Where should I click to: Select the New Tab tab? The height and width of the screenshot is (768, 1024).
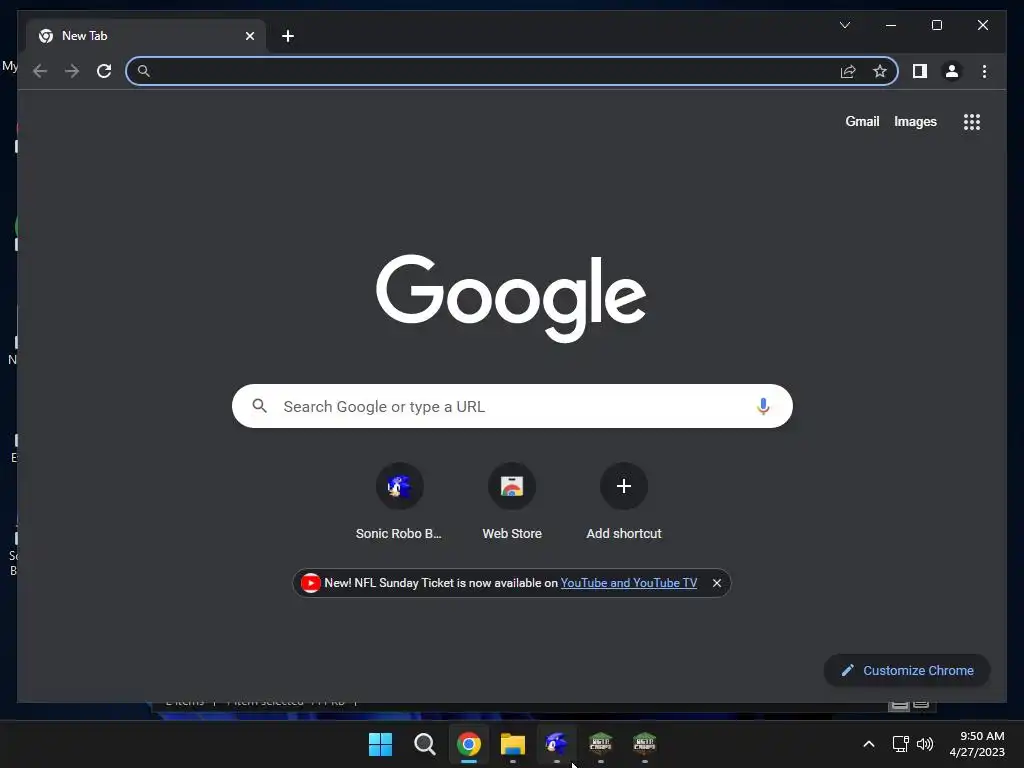146,36
